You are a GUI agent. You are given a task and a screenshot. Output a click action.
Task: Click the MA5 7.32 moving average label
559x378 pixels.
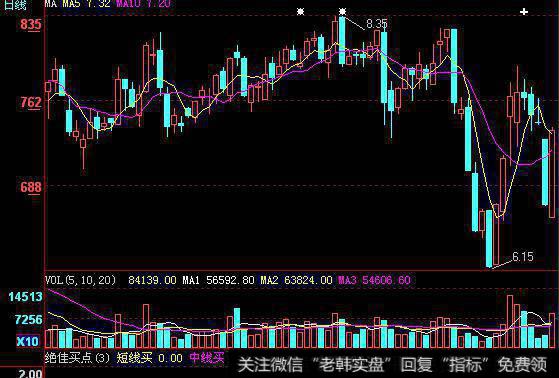pos(87,4)
